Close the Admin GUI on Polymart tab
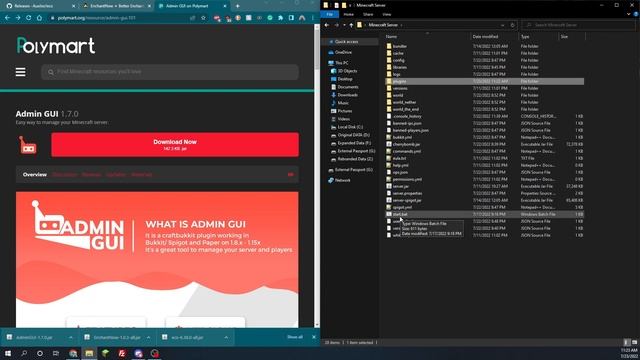Viewport: 640px width, 360px height. [225, 6]
